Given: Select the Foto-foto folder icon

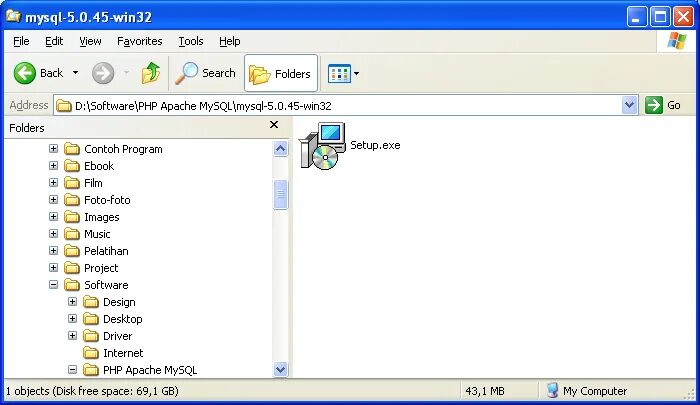Looking at the screenshot, I should [x=72, y=200].
